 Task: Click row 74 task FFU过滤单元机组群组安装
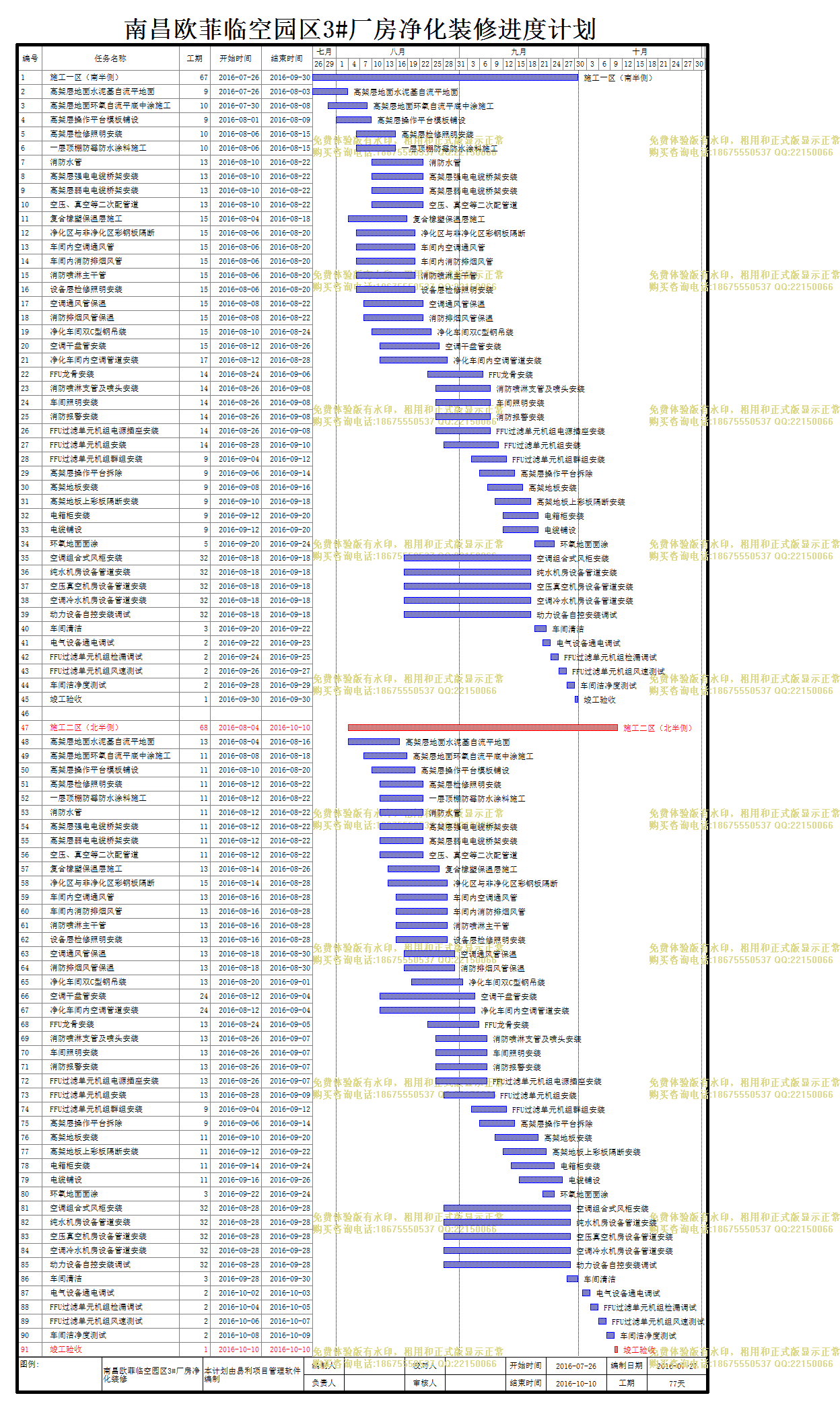96,1109
